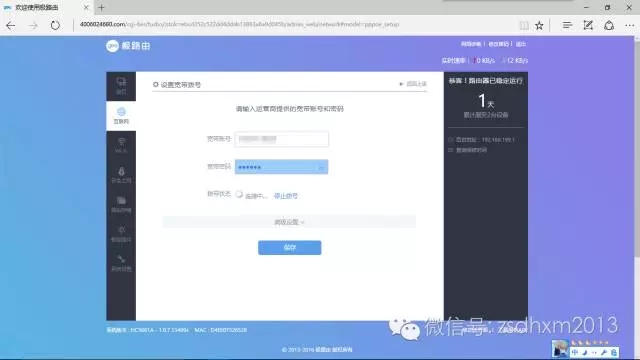
Task: Go back using the browser back arrow
Action: (x=11, y=25)
